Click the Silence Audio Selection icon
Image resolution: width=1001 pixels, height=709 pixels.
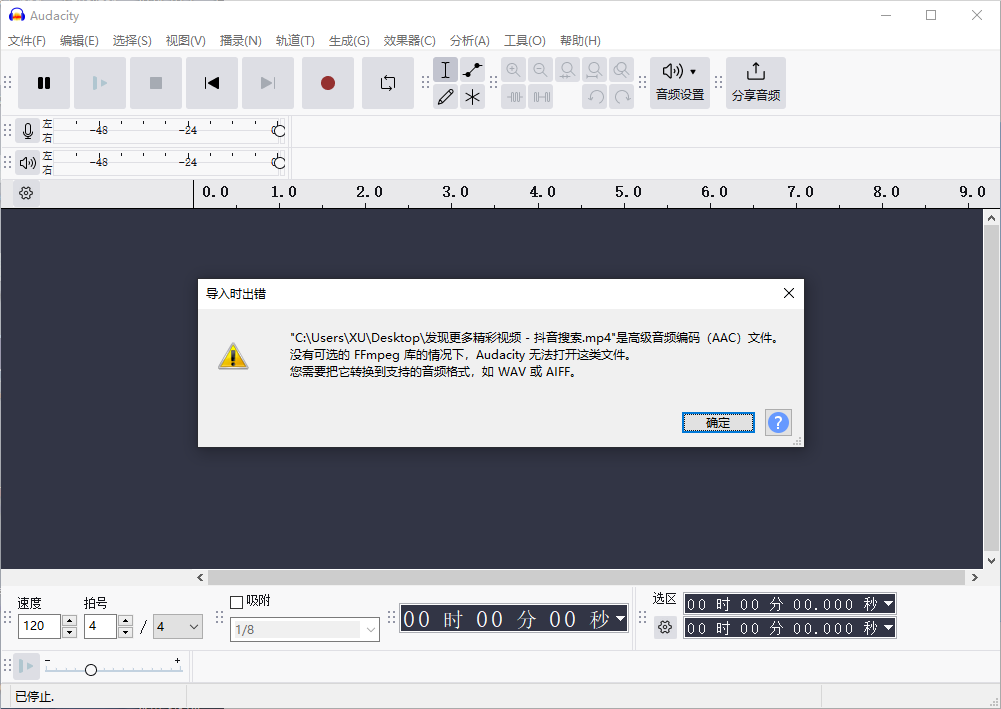click(x=541, y=97)
